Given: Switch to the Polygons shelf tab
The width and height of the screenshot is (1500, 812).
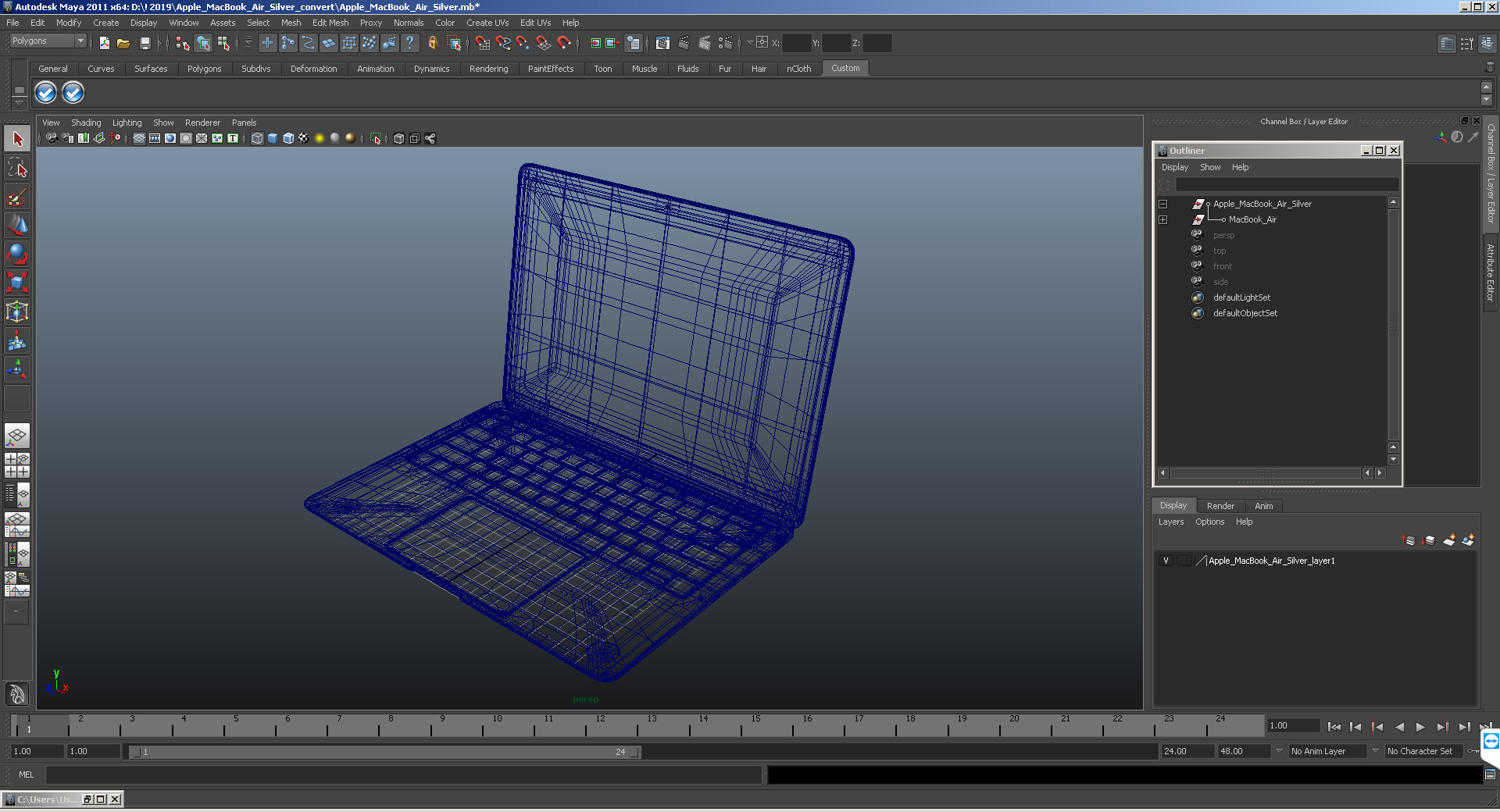Looking at the screenshot, I should point(204,69).
